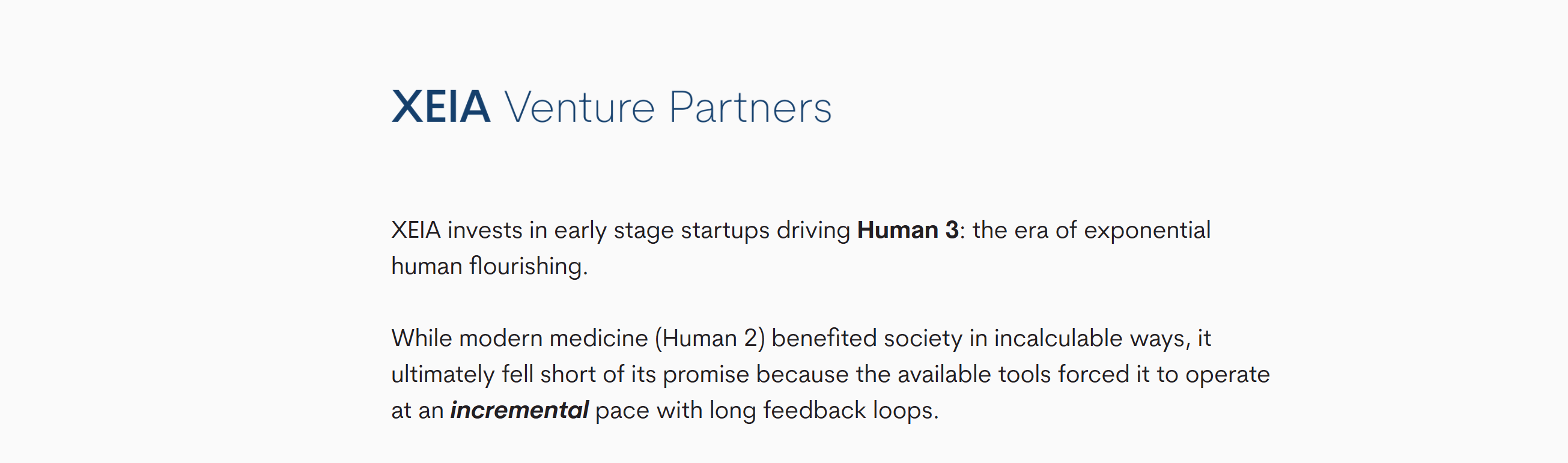The image size is (1568, 463).
Task: Click the word exponential in first paragraph
Action: point(1147,231)
